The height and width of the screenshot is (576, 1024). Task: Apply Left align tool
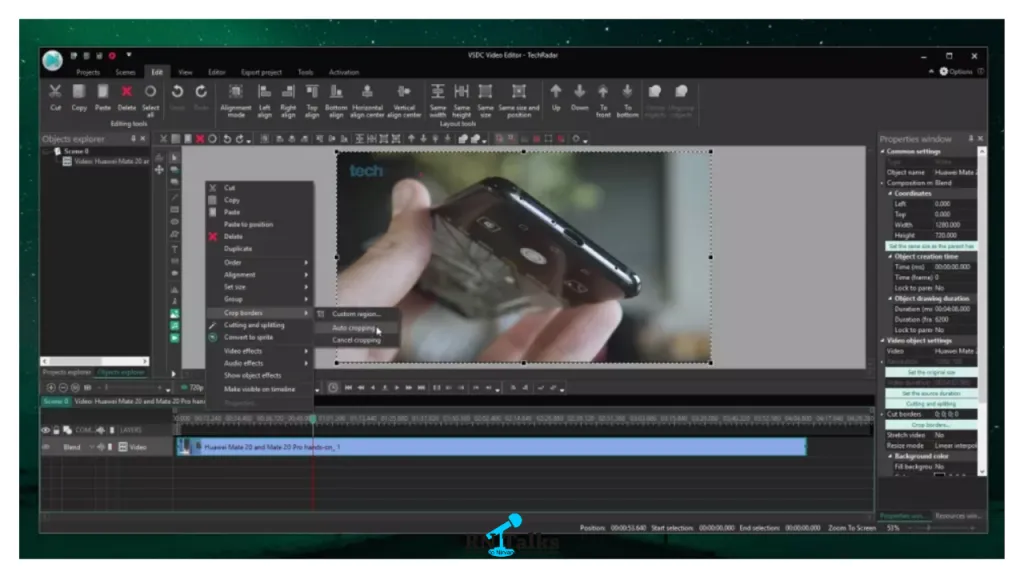pyautogui.click(x=264, y=91)
